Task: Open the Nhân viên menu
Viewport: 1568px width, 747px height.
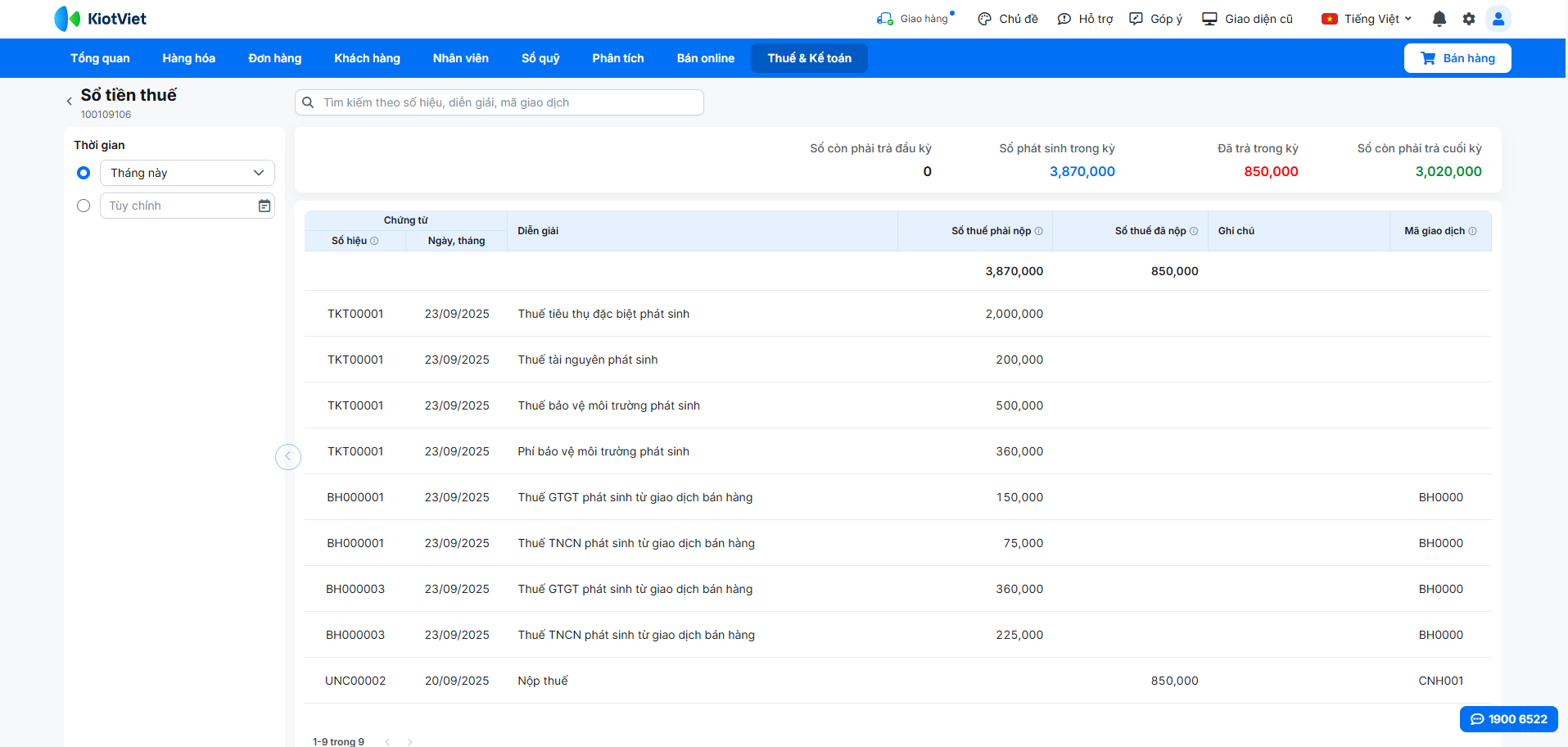Action: point(461,58)
